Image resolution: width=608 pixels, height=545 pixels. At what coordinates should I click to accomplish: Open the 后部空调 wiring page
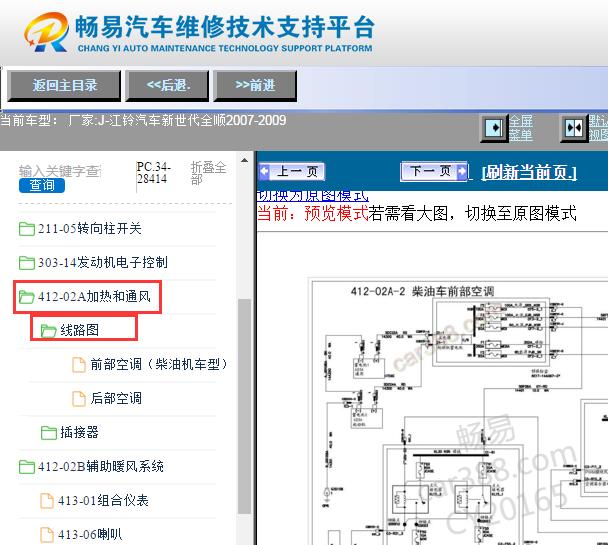tap(116, 398)
